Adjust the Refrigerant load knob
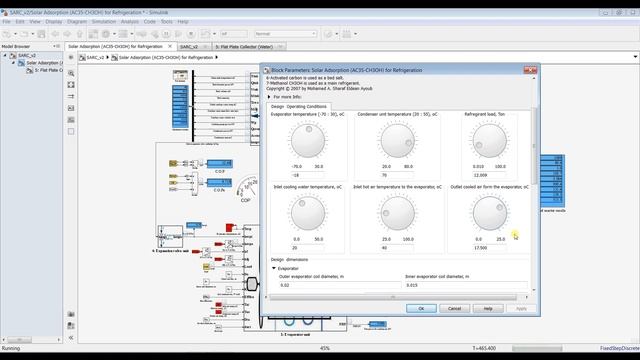640x360 pixels. point(489,141)
